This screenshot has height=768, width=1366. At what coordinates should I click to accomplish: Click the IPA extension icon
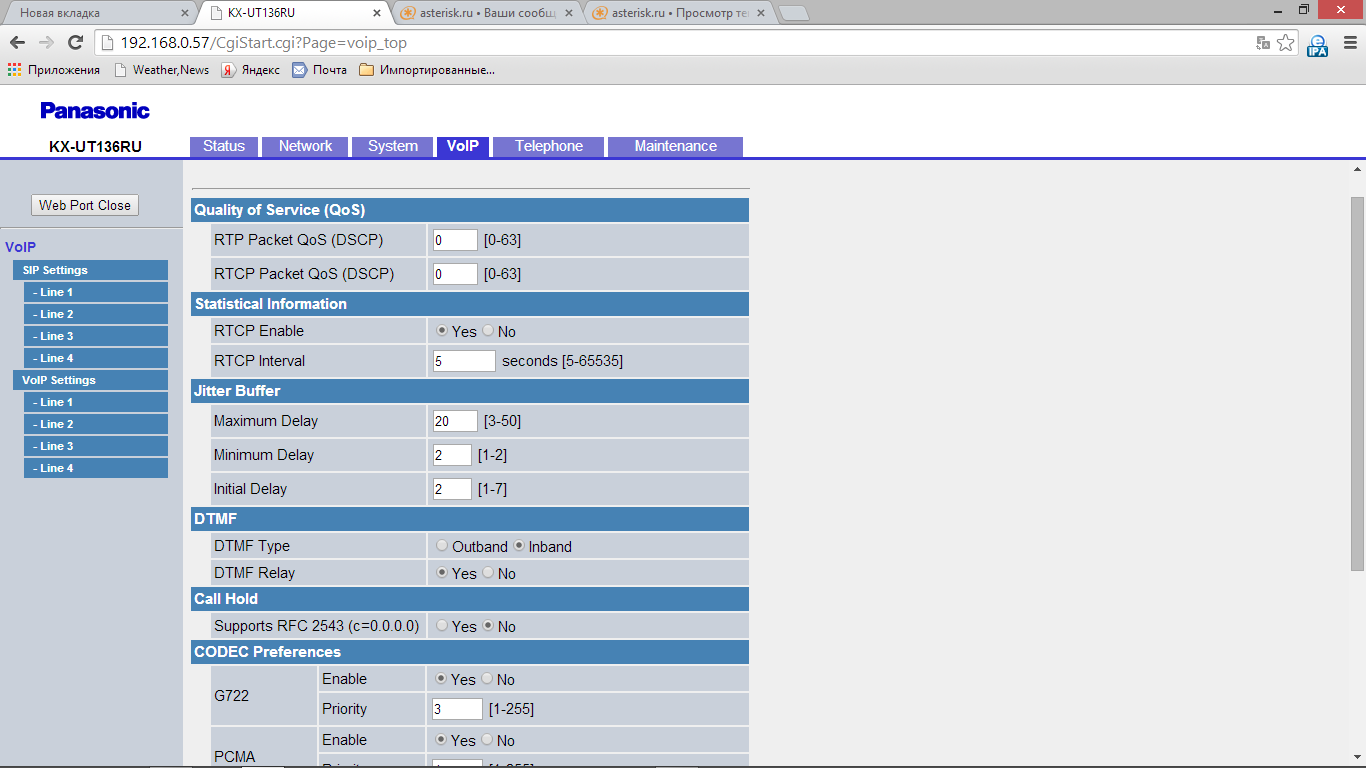pyautogui.click(x=1317, y=44)
